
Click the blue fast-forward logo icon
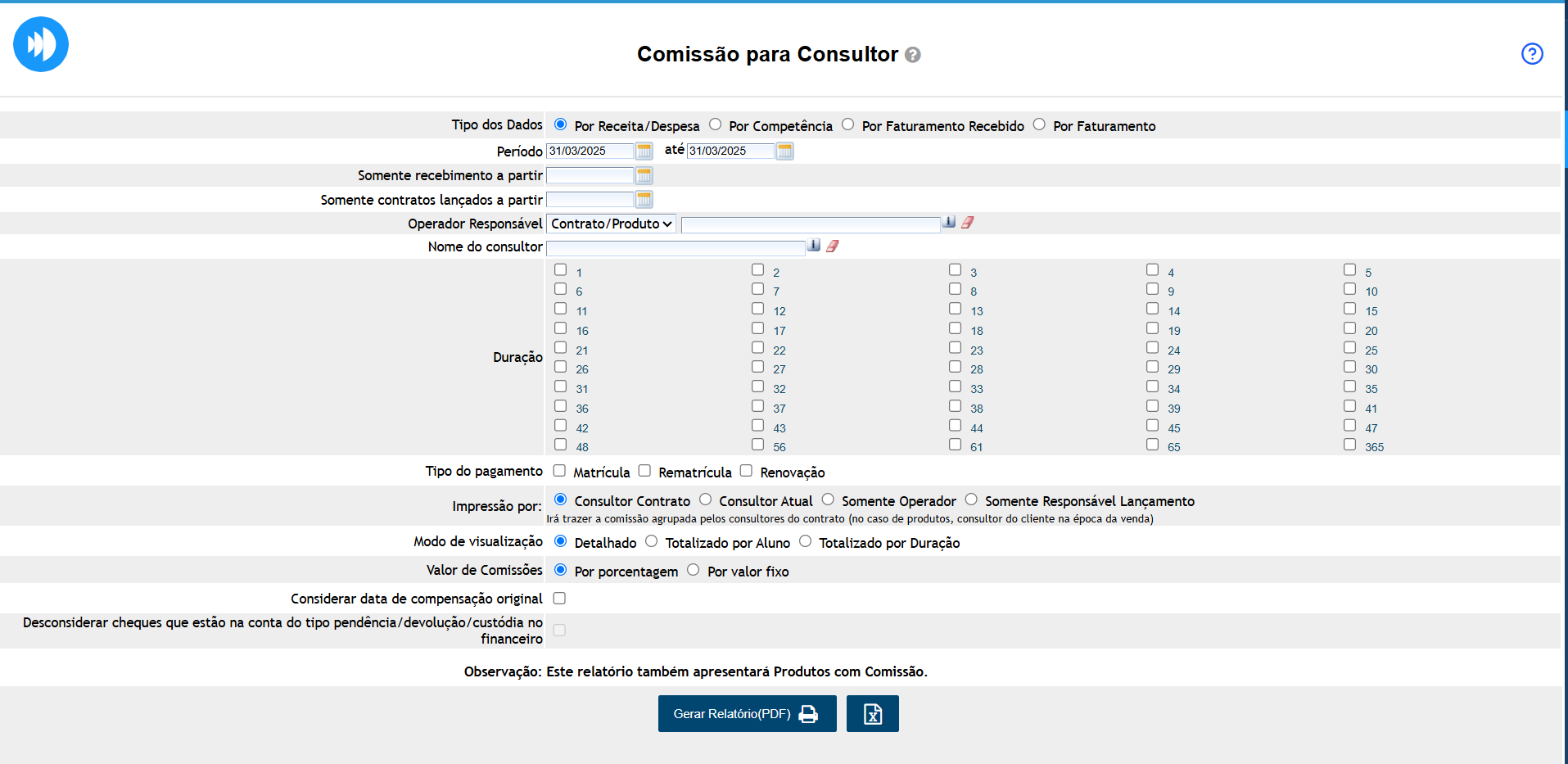click(x=41, y=44)
